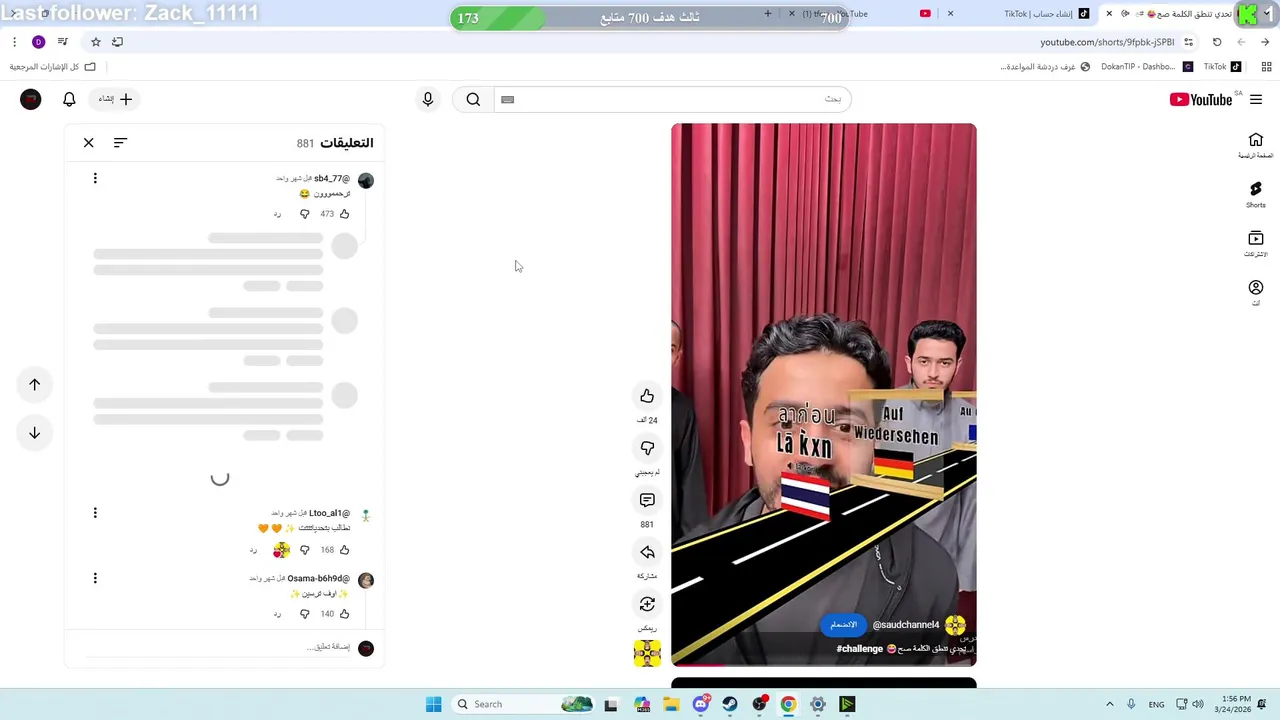
Task: Close the comments panel
Action: (89, 143)
